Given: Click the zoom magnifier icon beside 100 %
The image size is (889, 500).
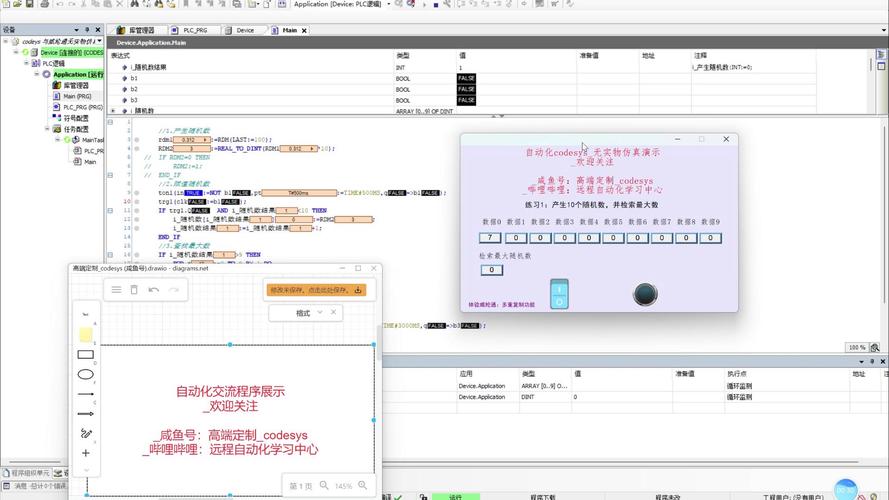Looking at the screenshot, I should (x=875, y=348).
